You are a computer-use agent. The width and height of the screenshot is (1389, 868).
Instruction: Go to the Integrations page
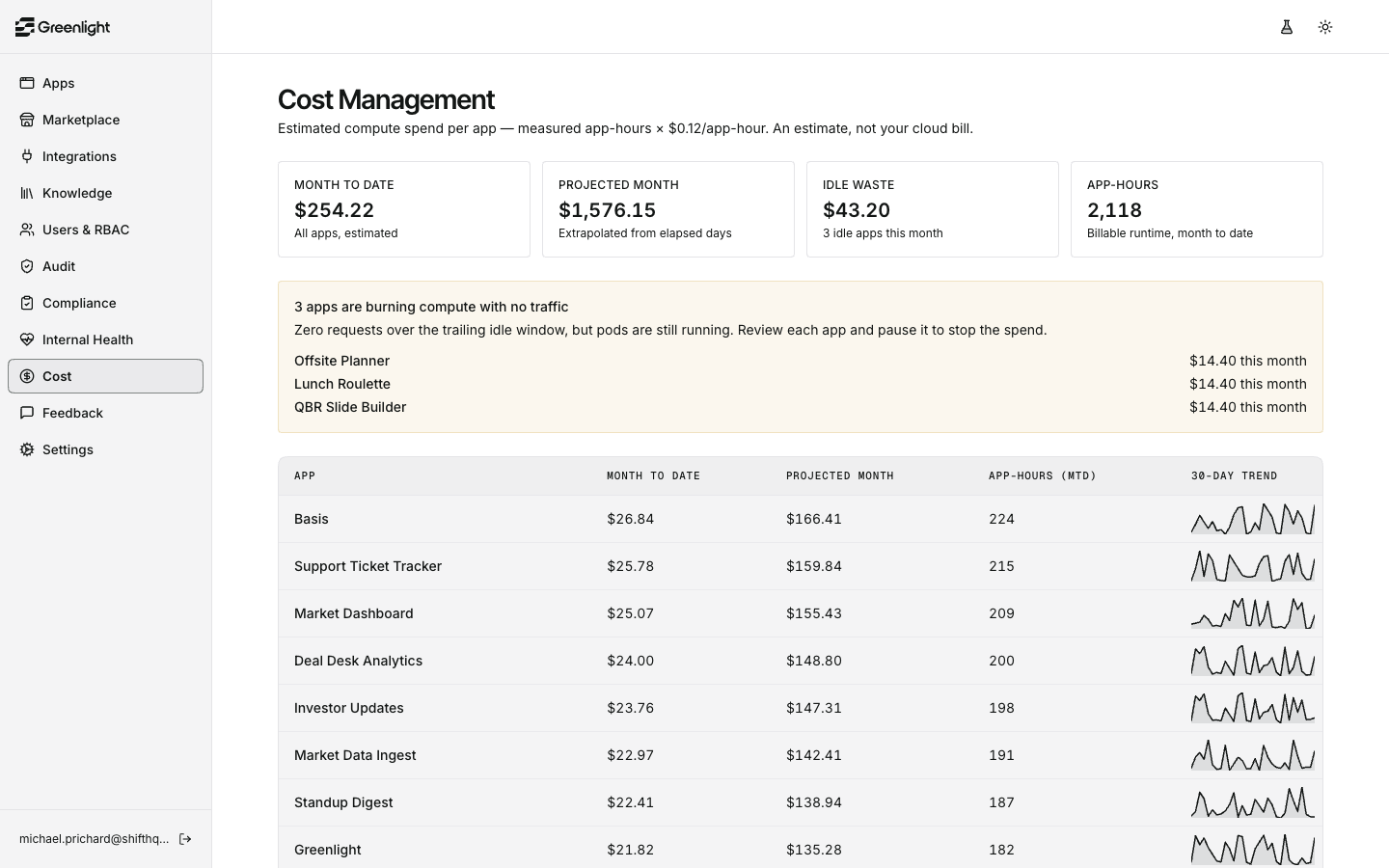pyautogui.click(x=105, y=156)
